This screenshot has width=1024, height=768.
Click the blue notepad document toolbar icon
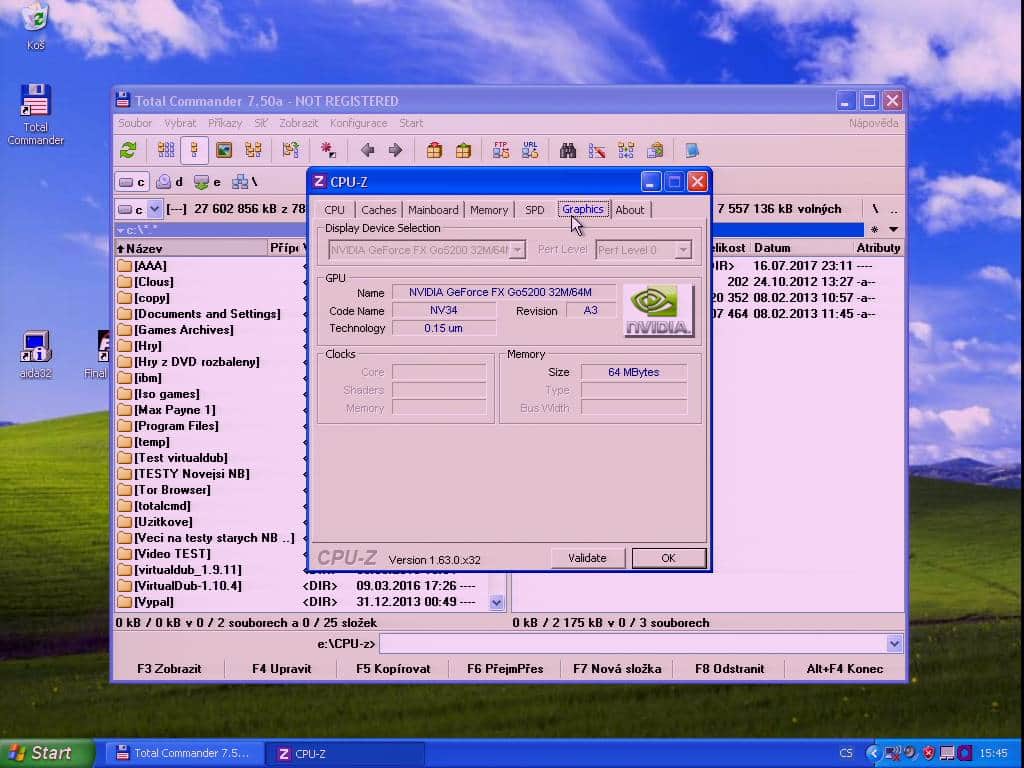tap(692, 150)
